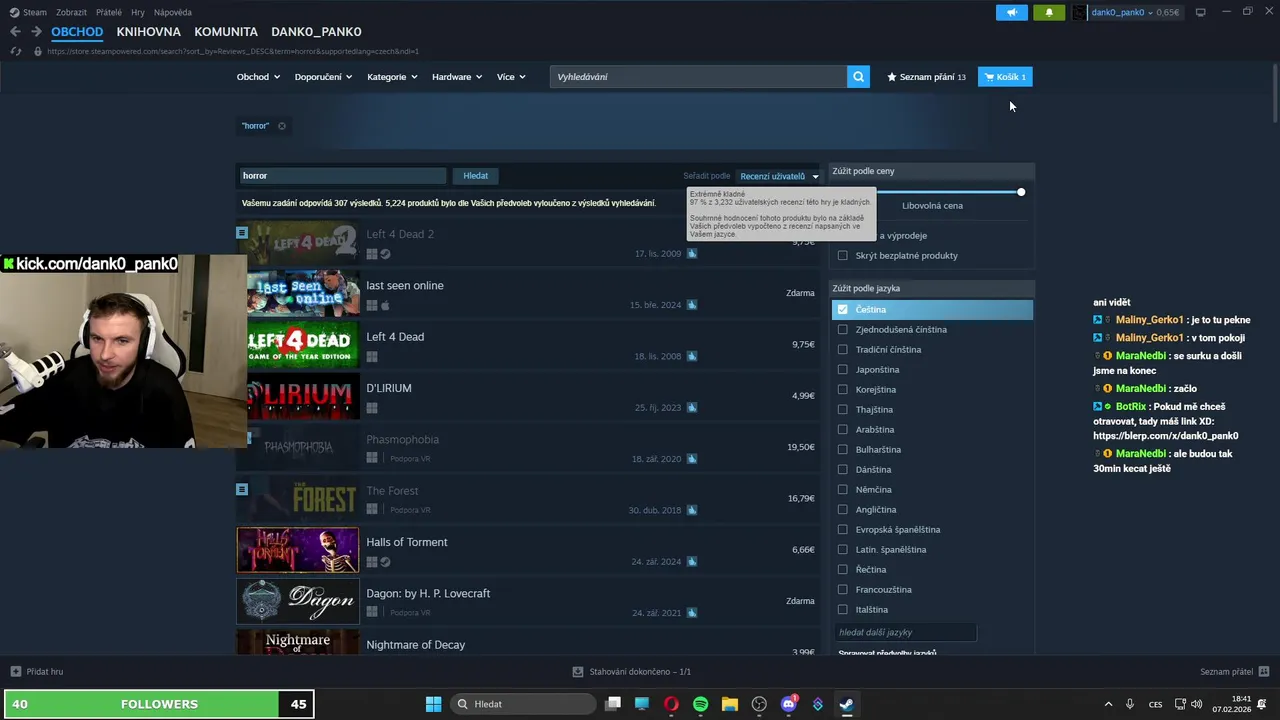Click the thumbs-up review icon for Phasmophobia

(x=692, y=459)
